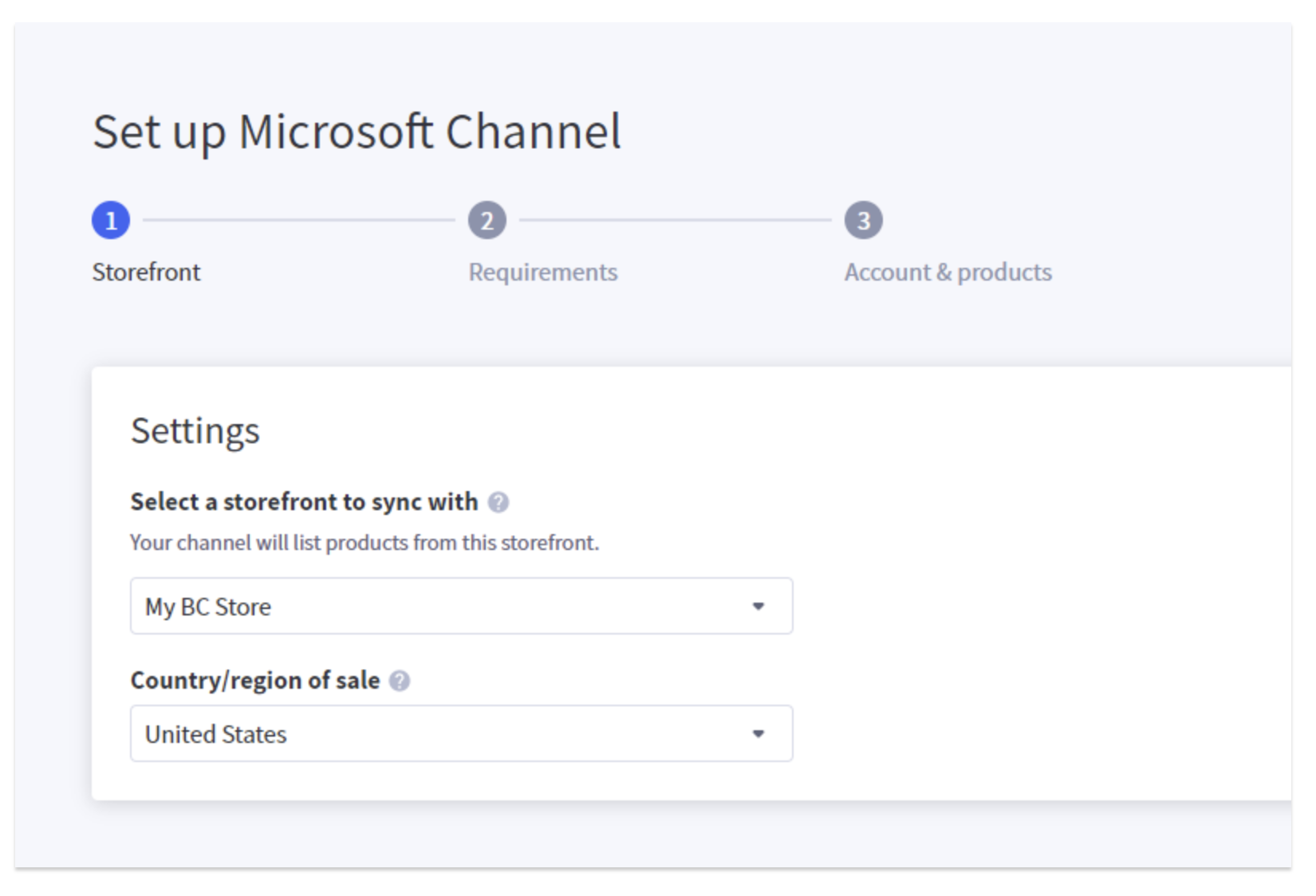The height and width of the screenshot is (896, 1316).
Task: Select the Requirements step label
Action: 543,272
